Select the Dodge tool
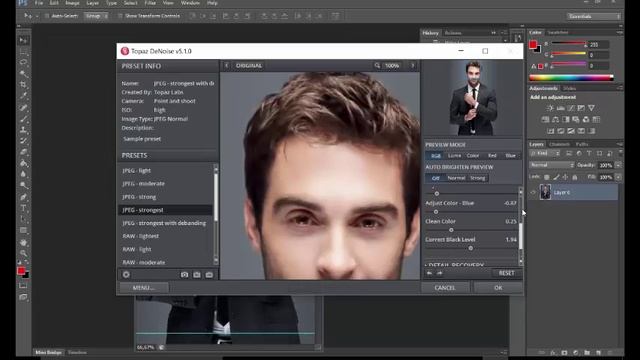 tap(23, 185)
